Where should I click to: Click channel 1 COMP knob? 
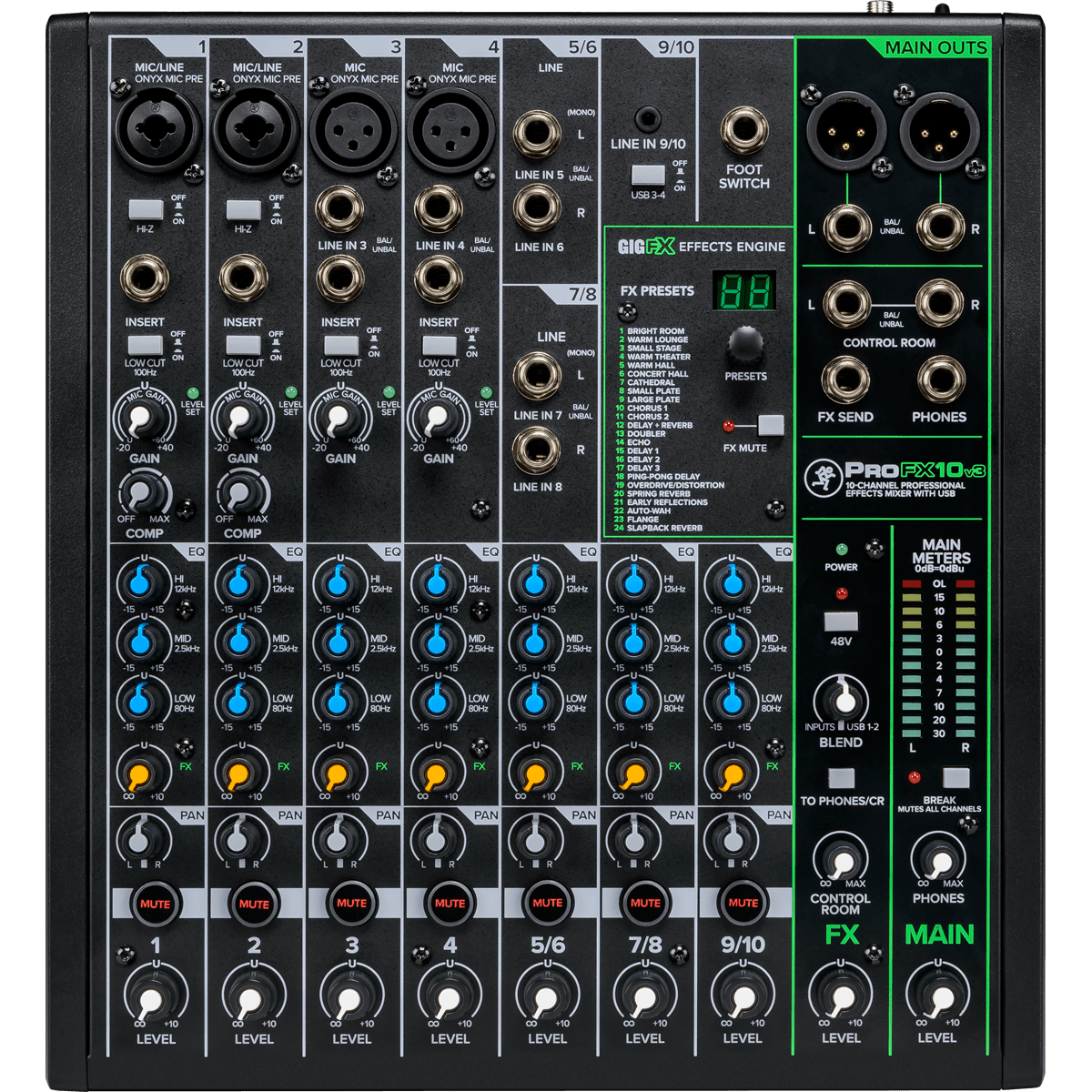point(143,495)
